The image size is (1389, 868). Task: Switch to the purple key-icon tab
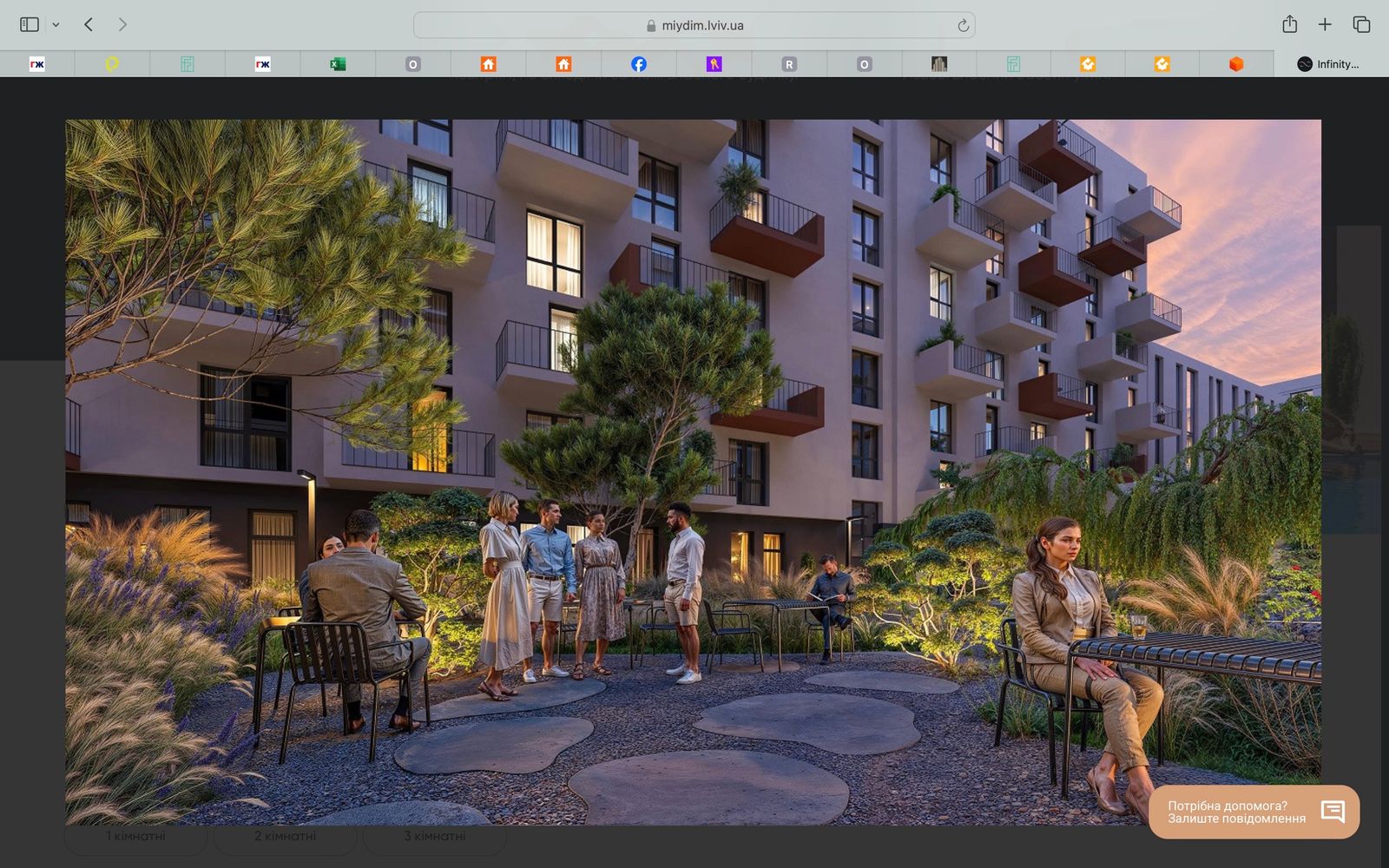[714, 64]
